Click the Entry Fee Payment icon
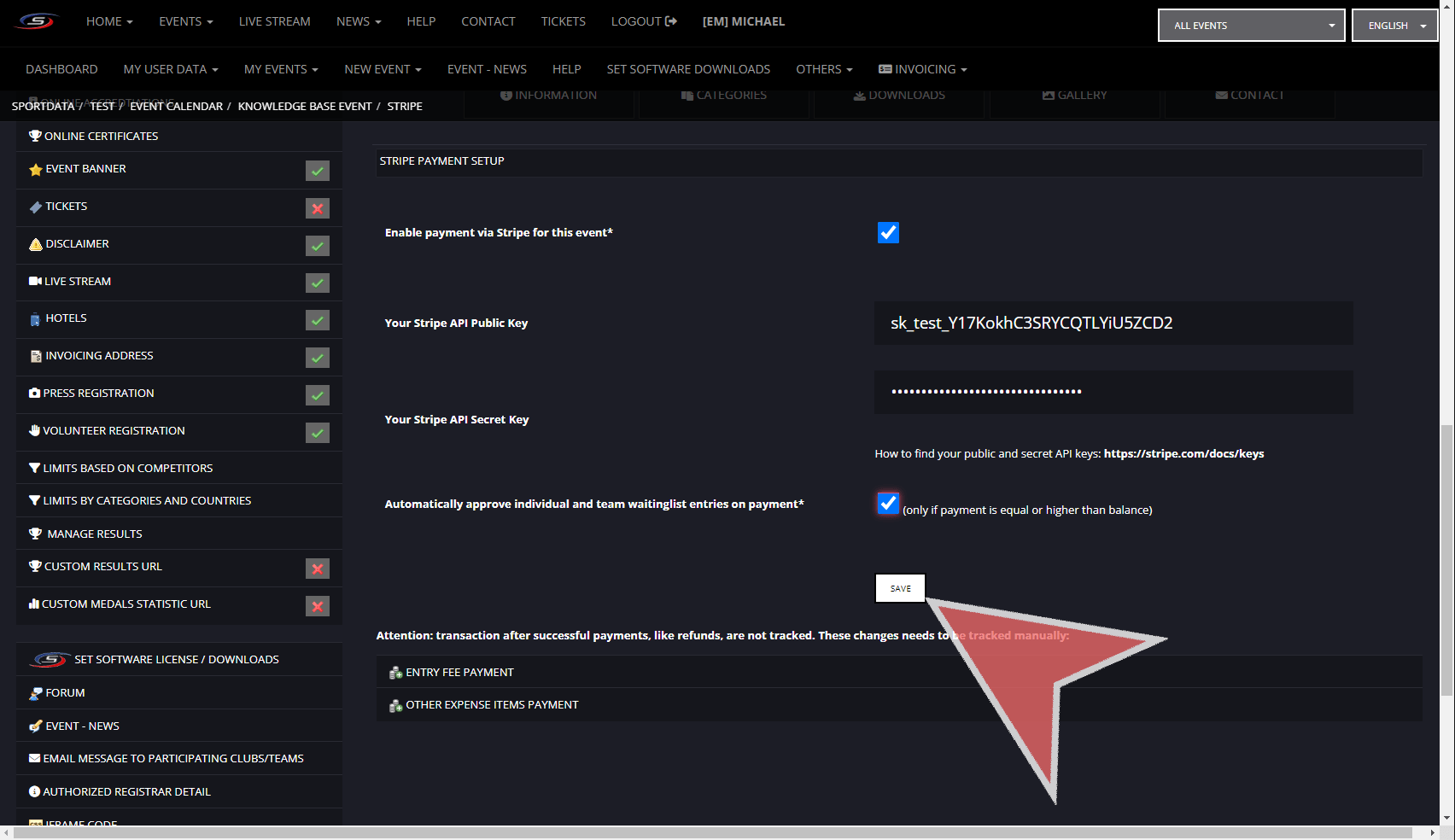Image resolution: width=1455 pixels, height=840 pixels. 395,673
